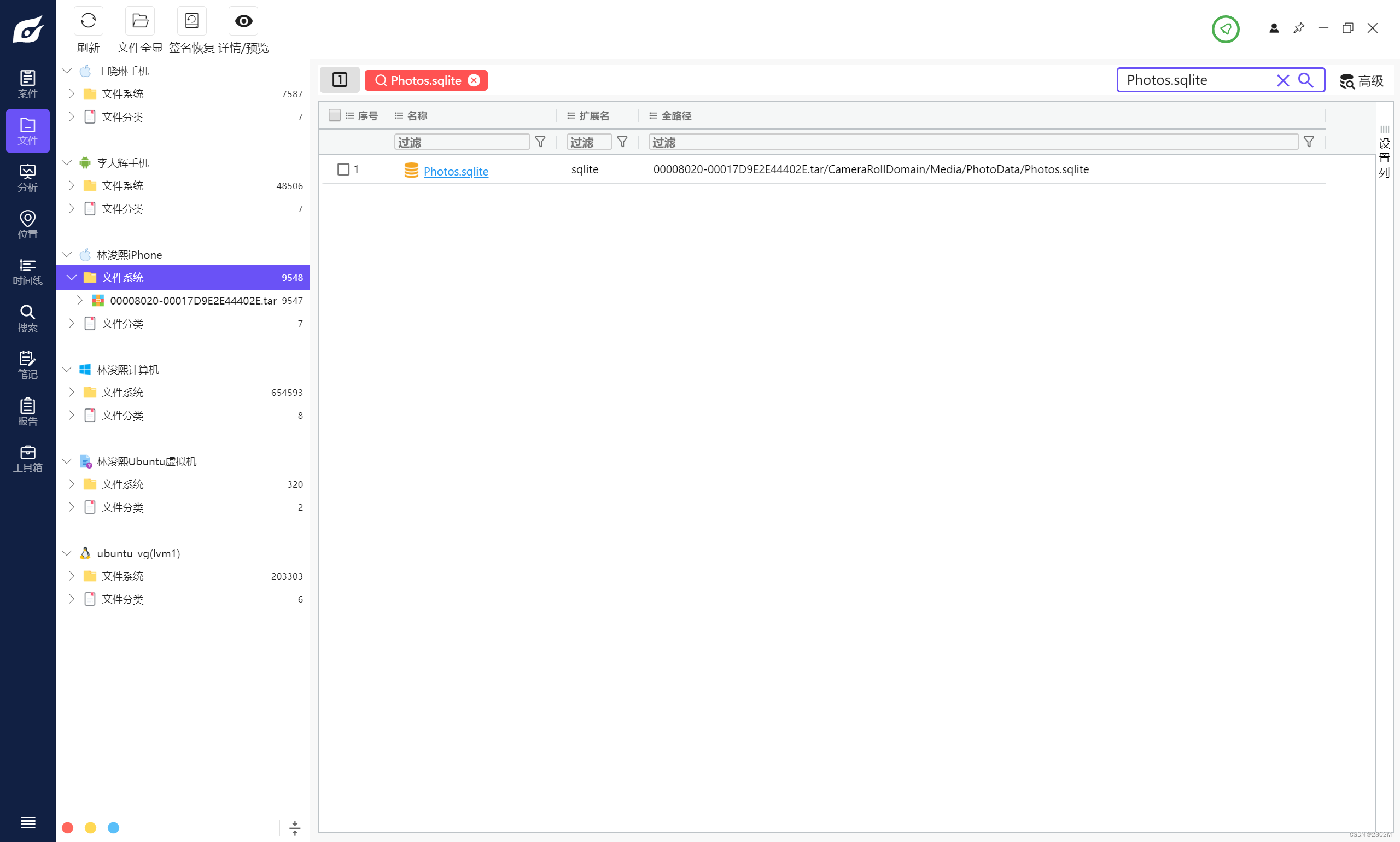Close the Photos.sqlite search tag
1400x842 pixels.
[474, 80]
